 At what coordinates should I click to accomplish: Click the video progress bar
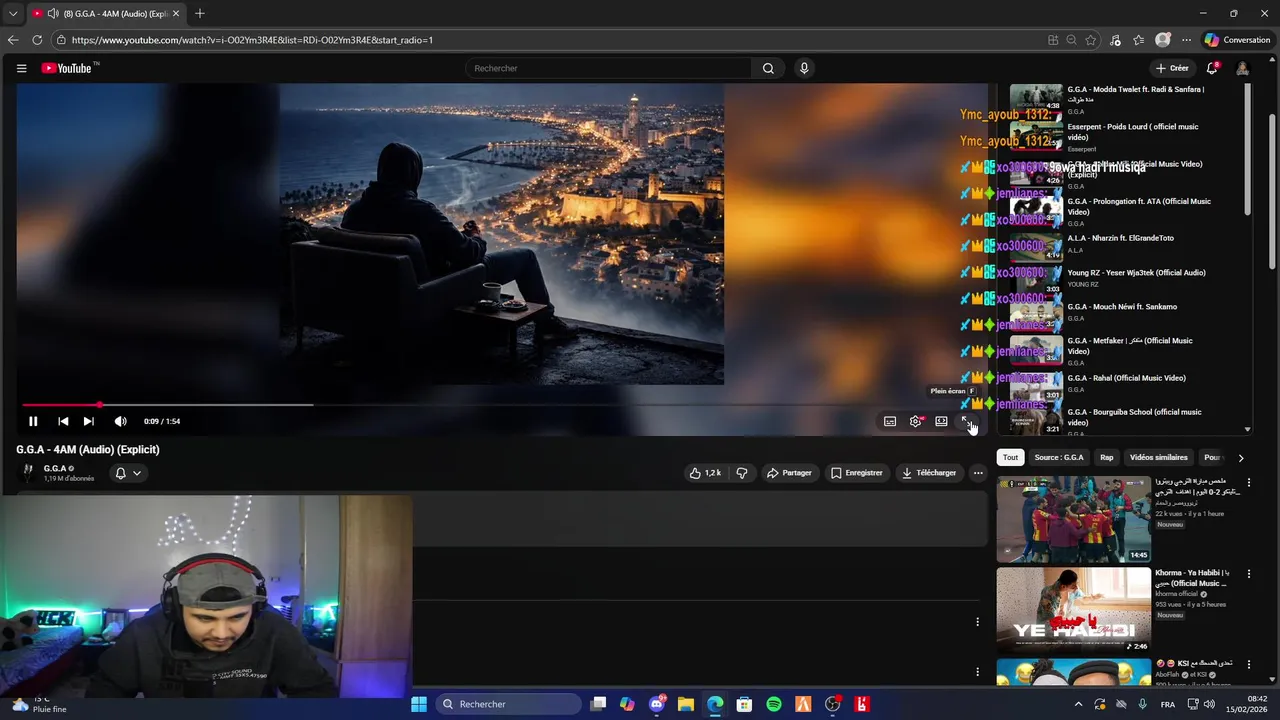coord(500,405)
